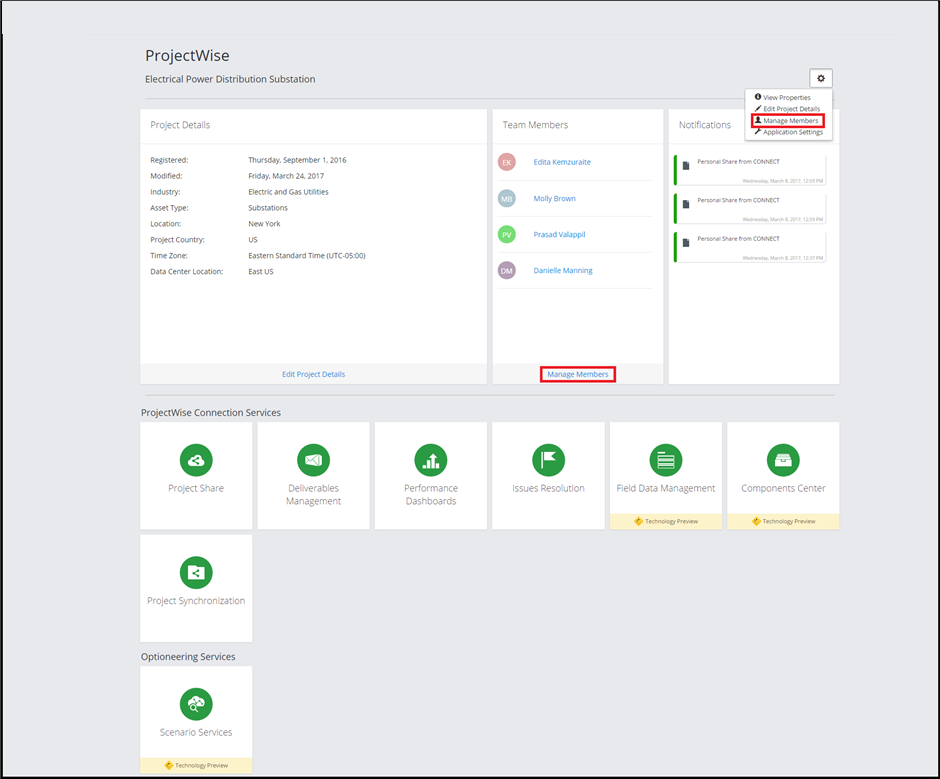
Task: Click the MB avatar for Molly Brown
Action: (507, 198)
